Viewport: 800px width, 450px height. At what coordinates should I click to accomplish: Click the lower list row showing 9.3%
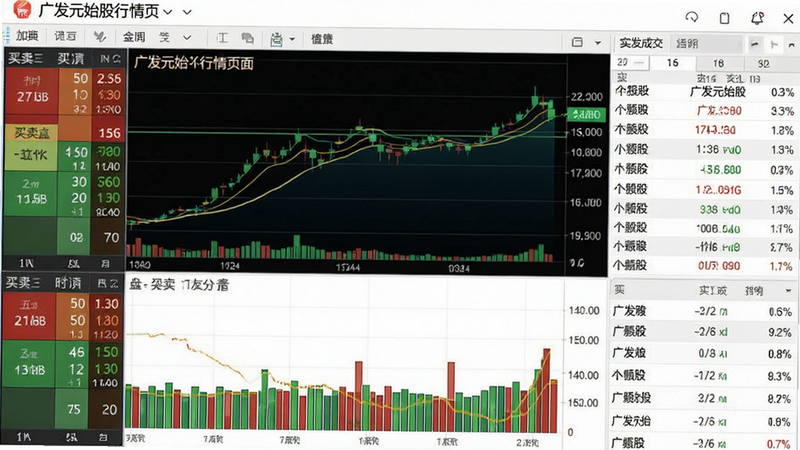[704, 376]
